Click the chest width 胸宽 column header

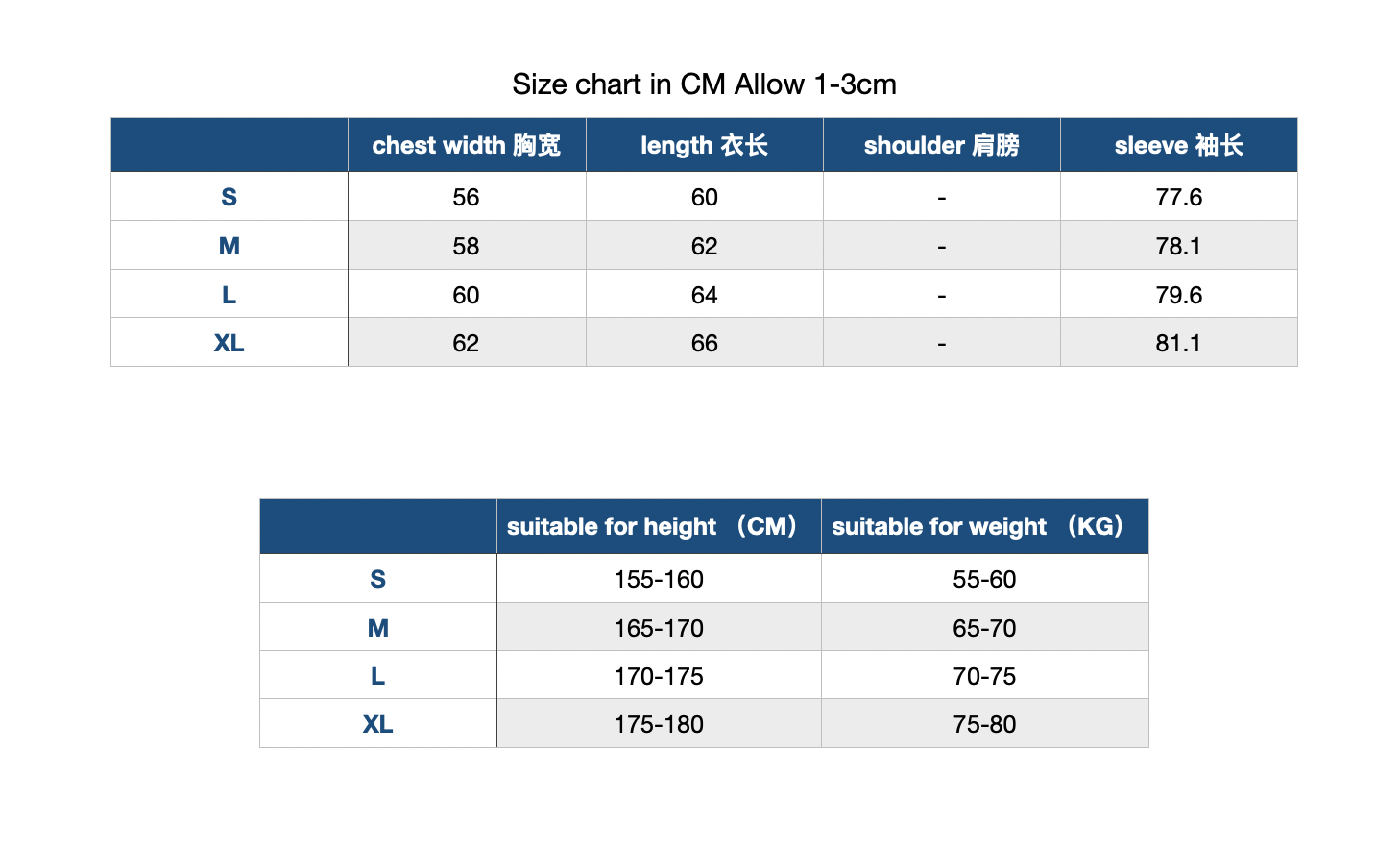(467, 145)
